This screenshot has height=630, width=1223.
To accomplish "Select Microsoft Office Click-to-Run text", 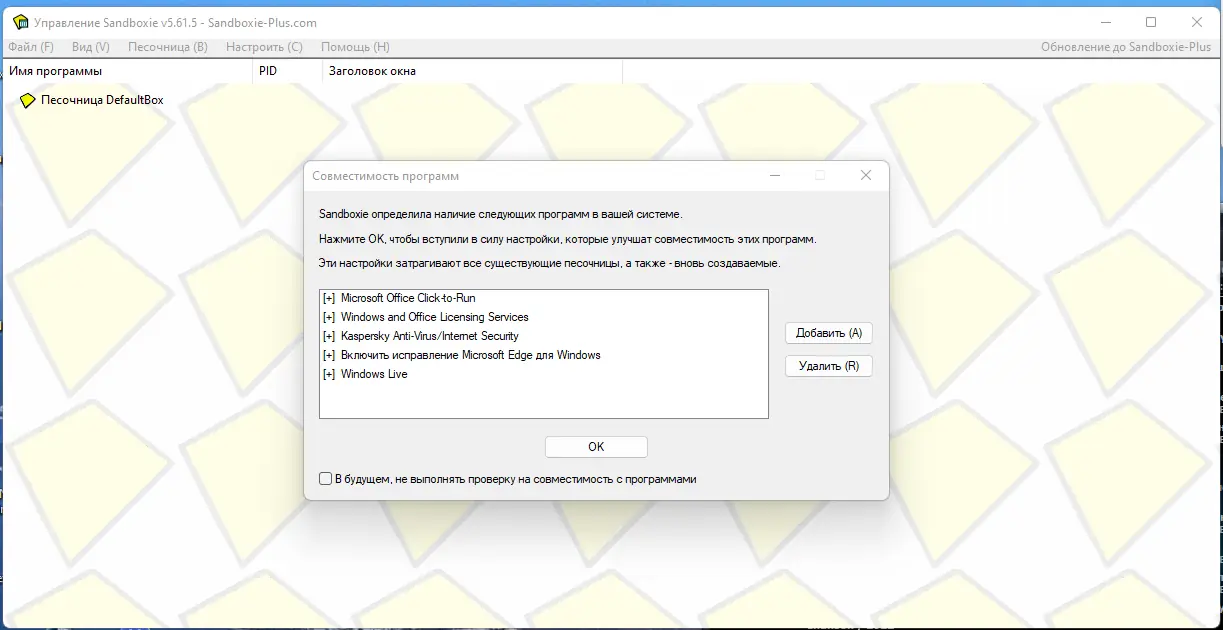I will pyautogui.click(x=408, y=298).
